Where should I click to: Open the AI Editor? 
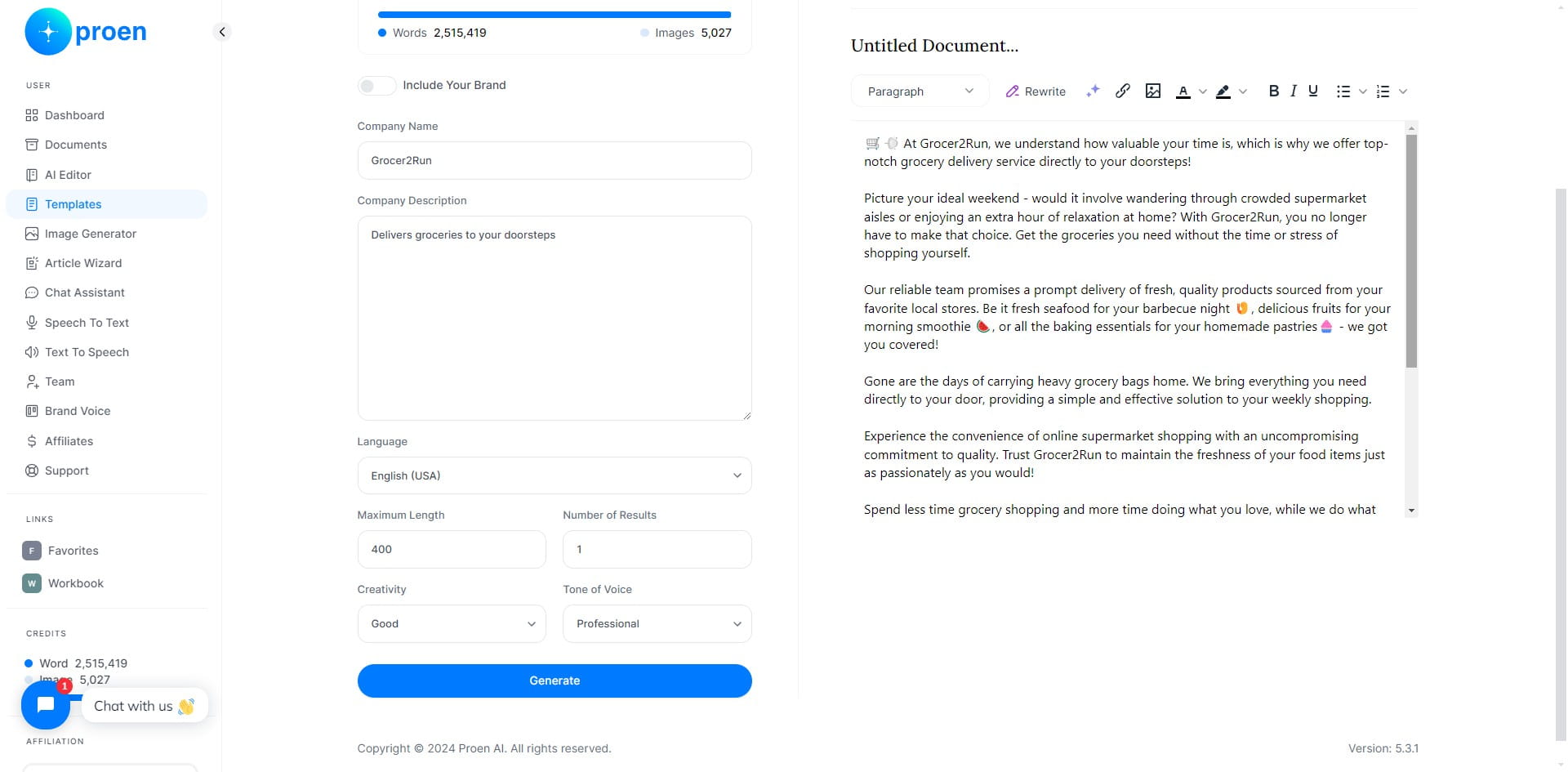[x=106, y=175]
